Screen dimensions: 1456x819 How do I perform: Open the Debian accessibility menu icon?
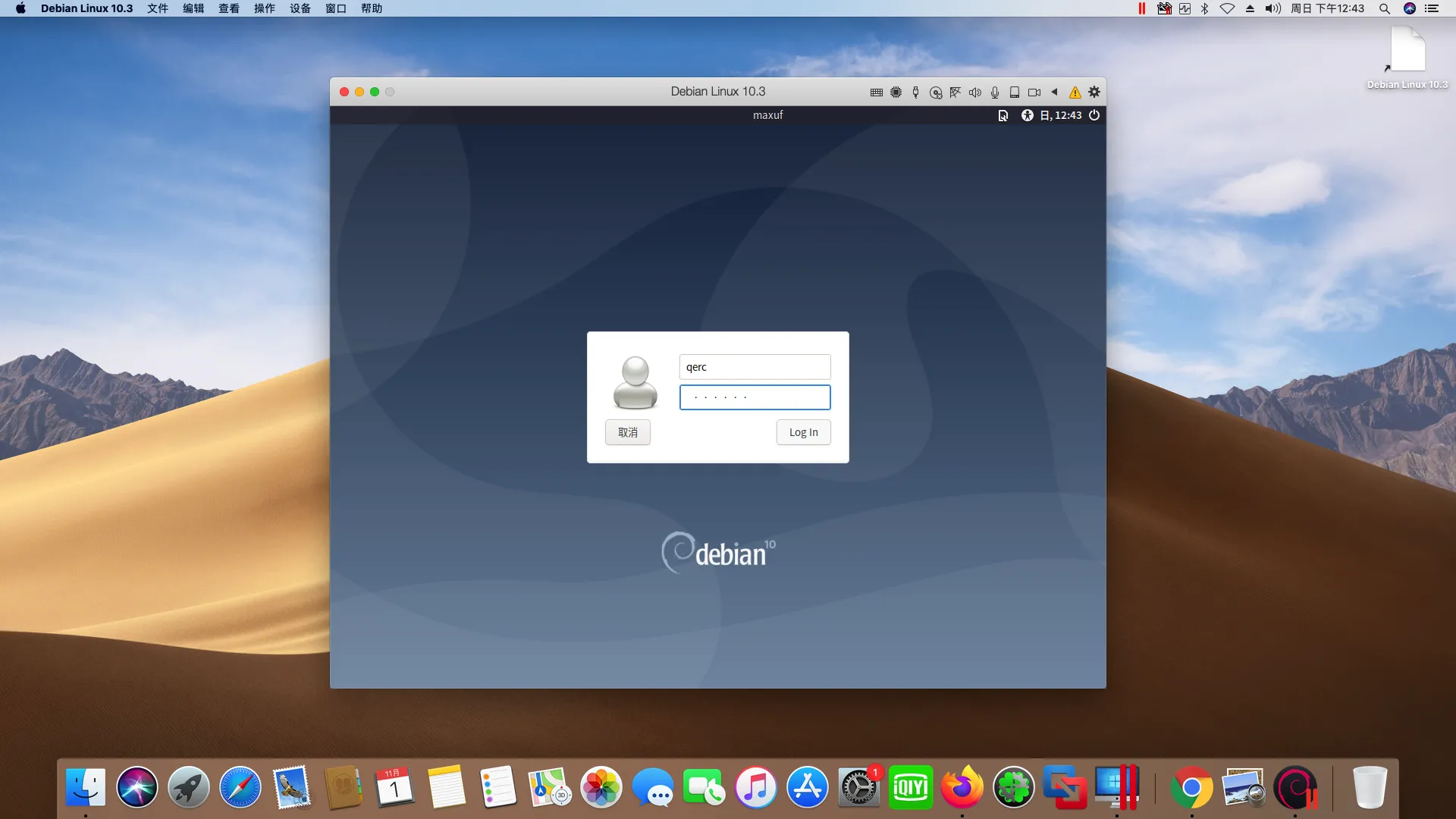[x=1027, y=115]
